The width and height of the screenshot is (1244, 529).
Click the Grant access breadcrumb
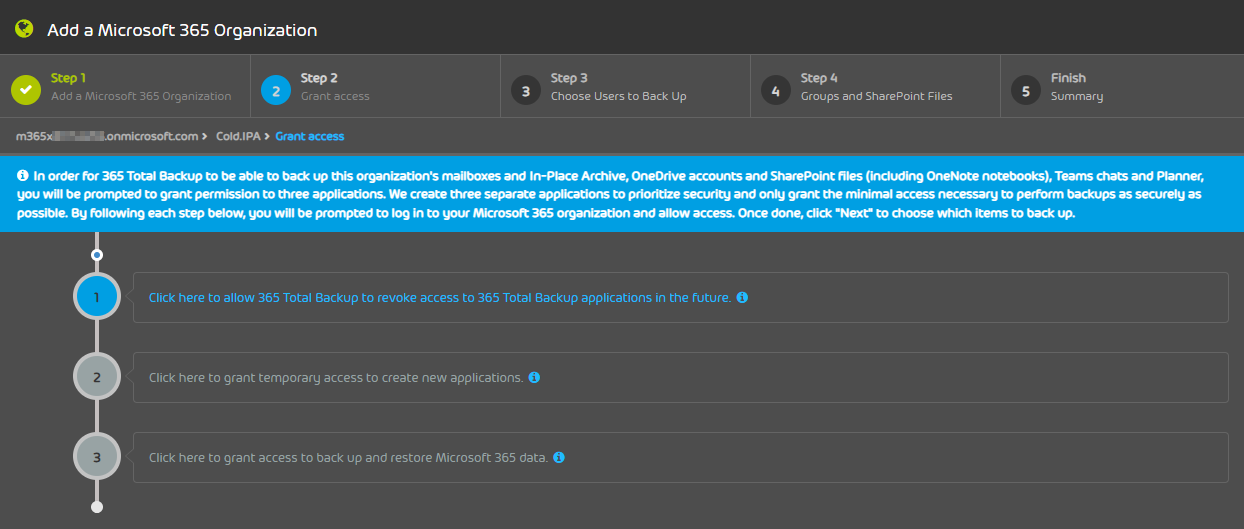tap(310, 136)
